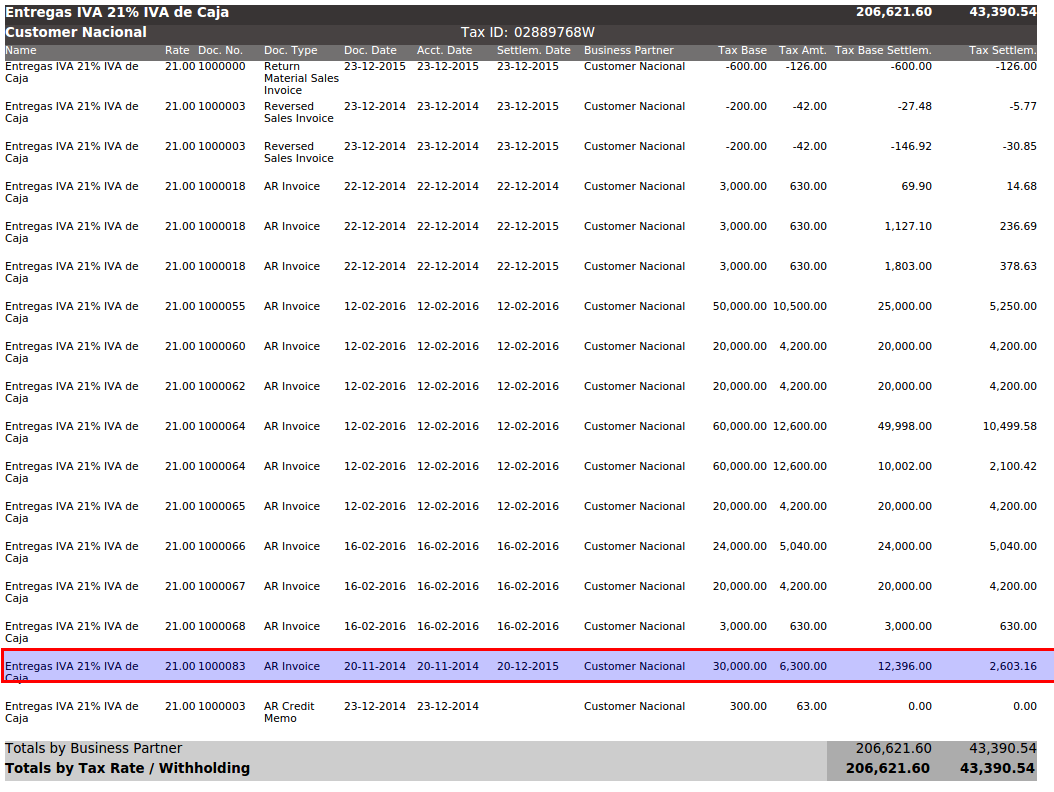The image size is (1054, 792).
Task: Click the 50,000.00 tax base value
Action: tap(739, 307)
